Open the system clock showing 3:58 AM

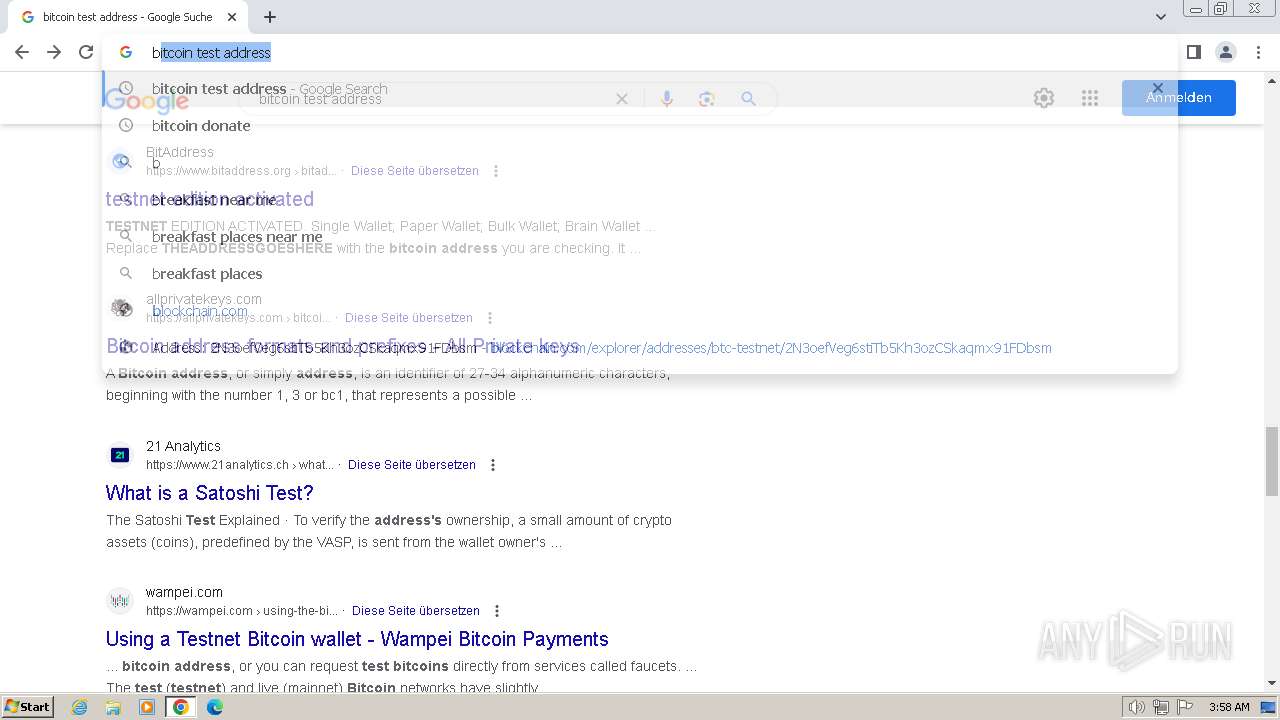1229,707
